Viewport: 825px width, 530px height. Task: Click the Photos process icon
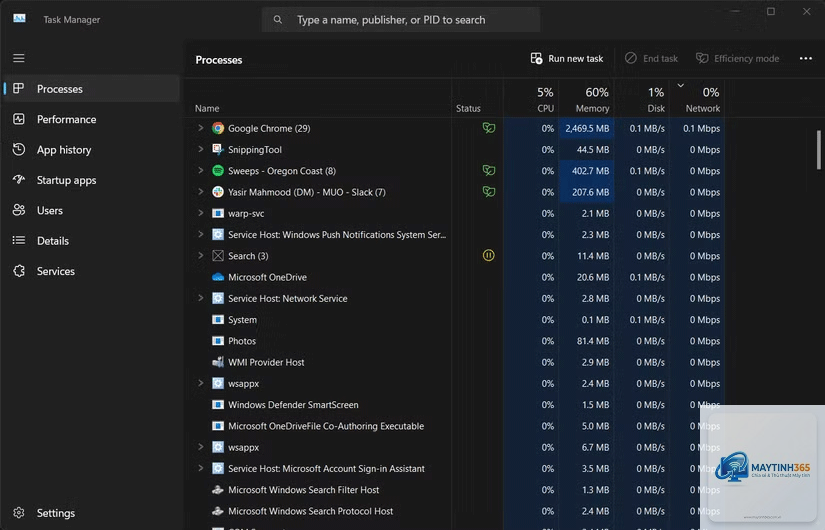tap(218, 341)
